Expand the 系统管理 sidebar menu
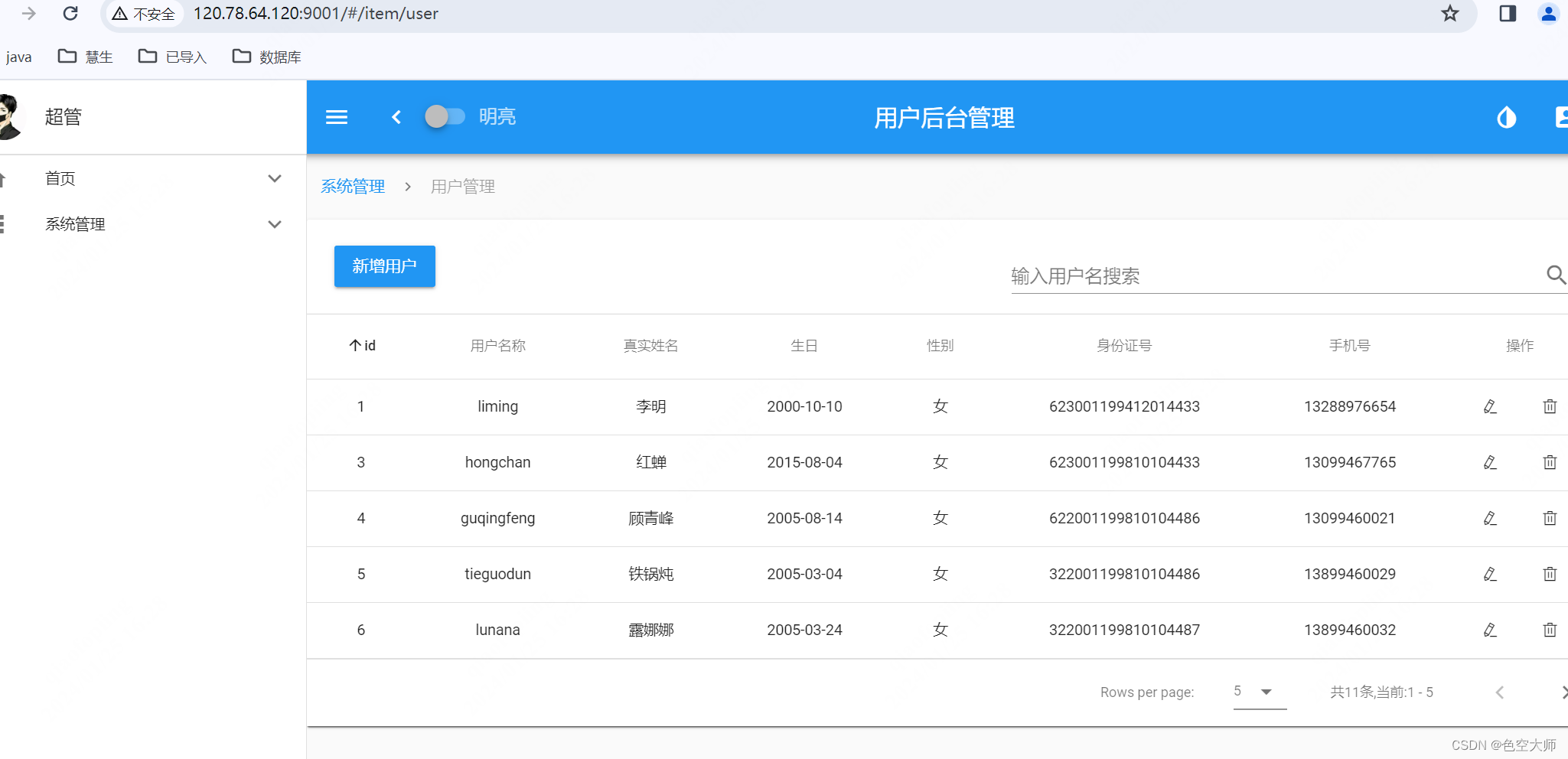This screenshot has width=1568, height=759. [x=275, y=224]
